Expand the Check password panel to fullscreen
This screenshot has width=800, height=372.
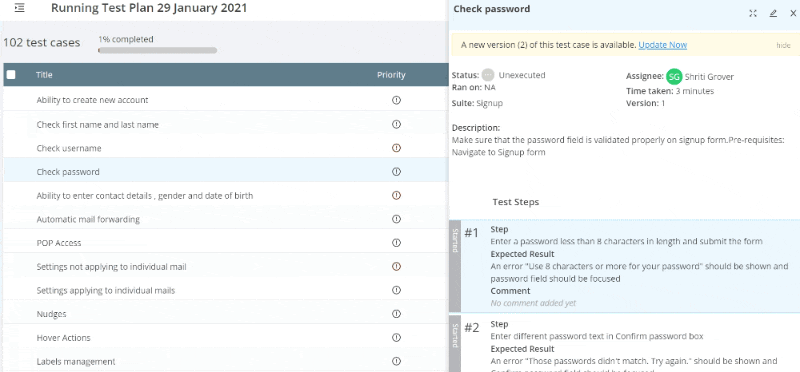click(x=753, y=14)
